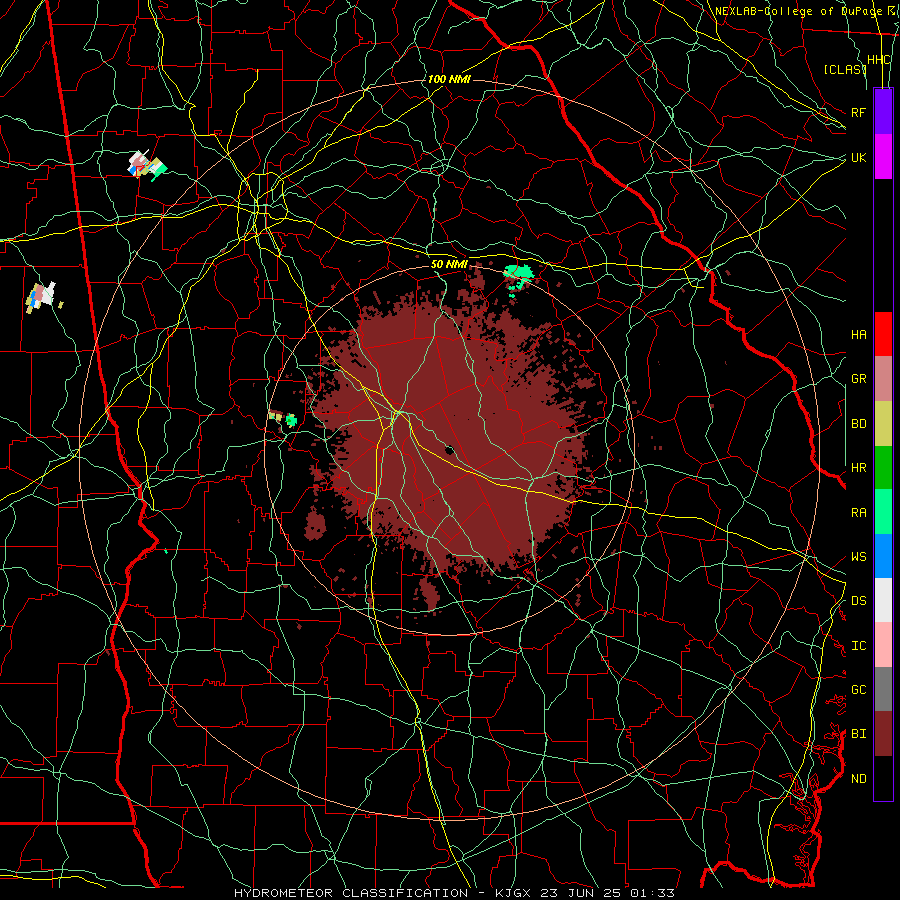900x900 pixels.
Task: Click the HA legend label
Action: [x=858, y=335]
